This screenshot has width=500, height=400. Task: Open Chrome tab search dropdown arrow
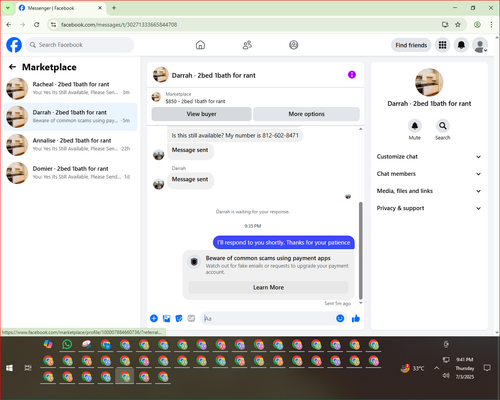pos(8,8)
